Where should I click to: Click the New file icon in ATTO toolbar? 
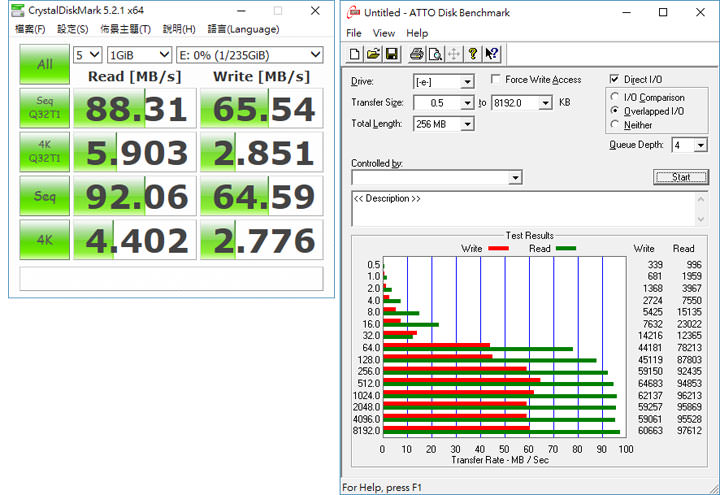tap(356, 54)
